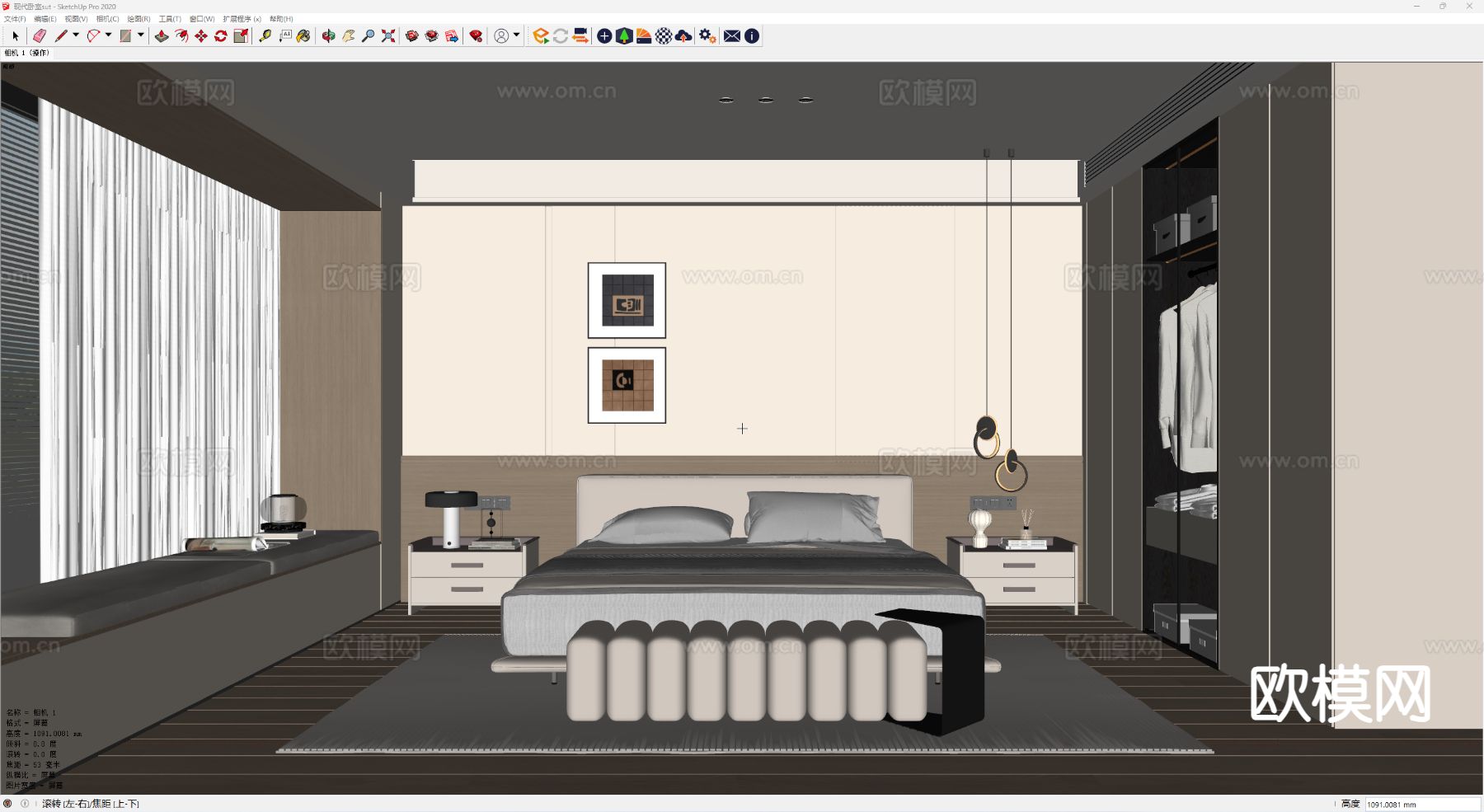Viewport: 1484px width, 812px height.
Task: Pick the Text label tool
Action: point(284,35)
